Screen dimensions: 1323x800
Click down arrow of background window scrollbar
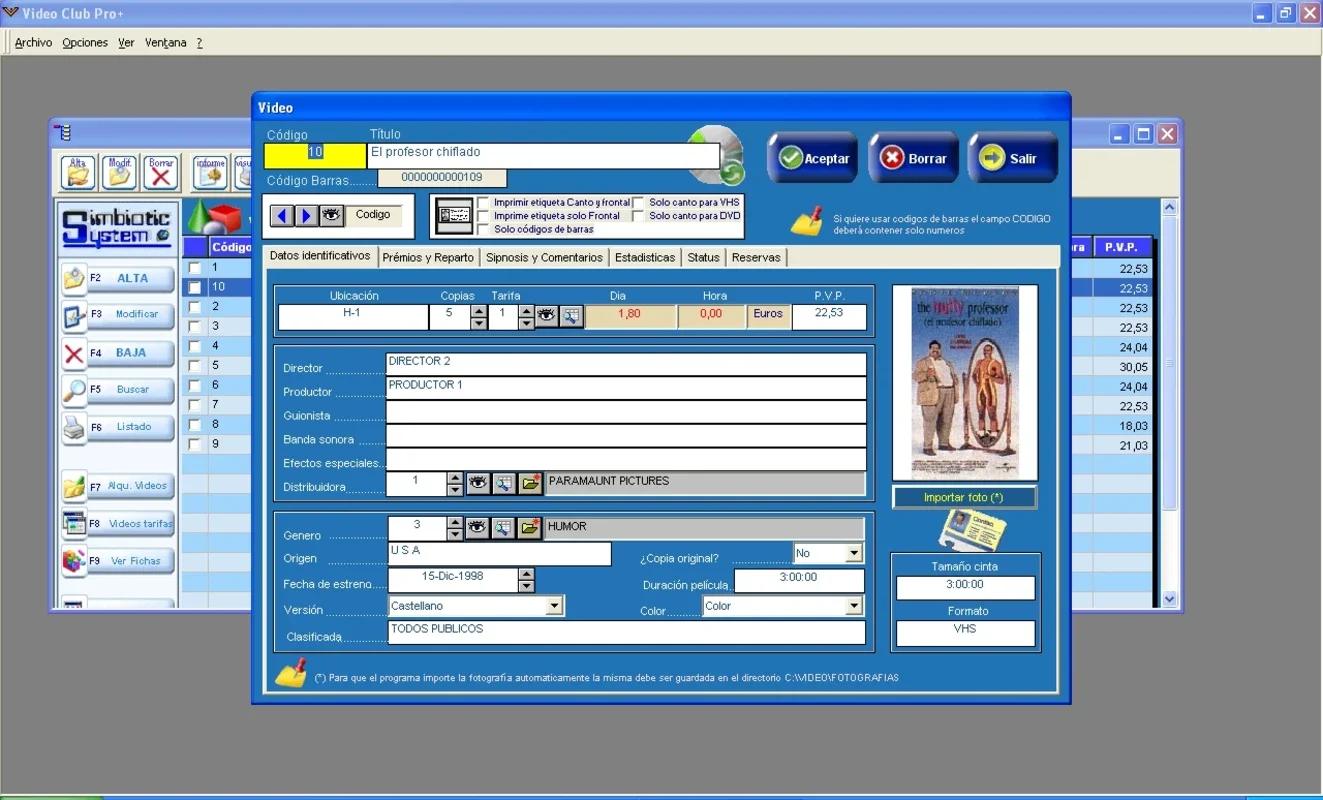coord(1170,599)
